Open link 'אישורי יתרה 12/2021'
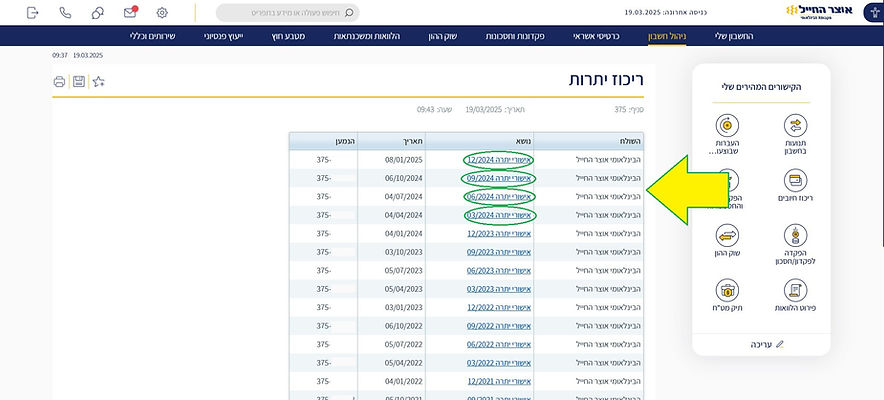884x400 pixels. pyautogui.click(x=499, y=381)
